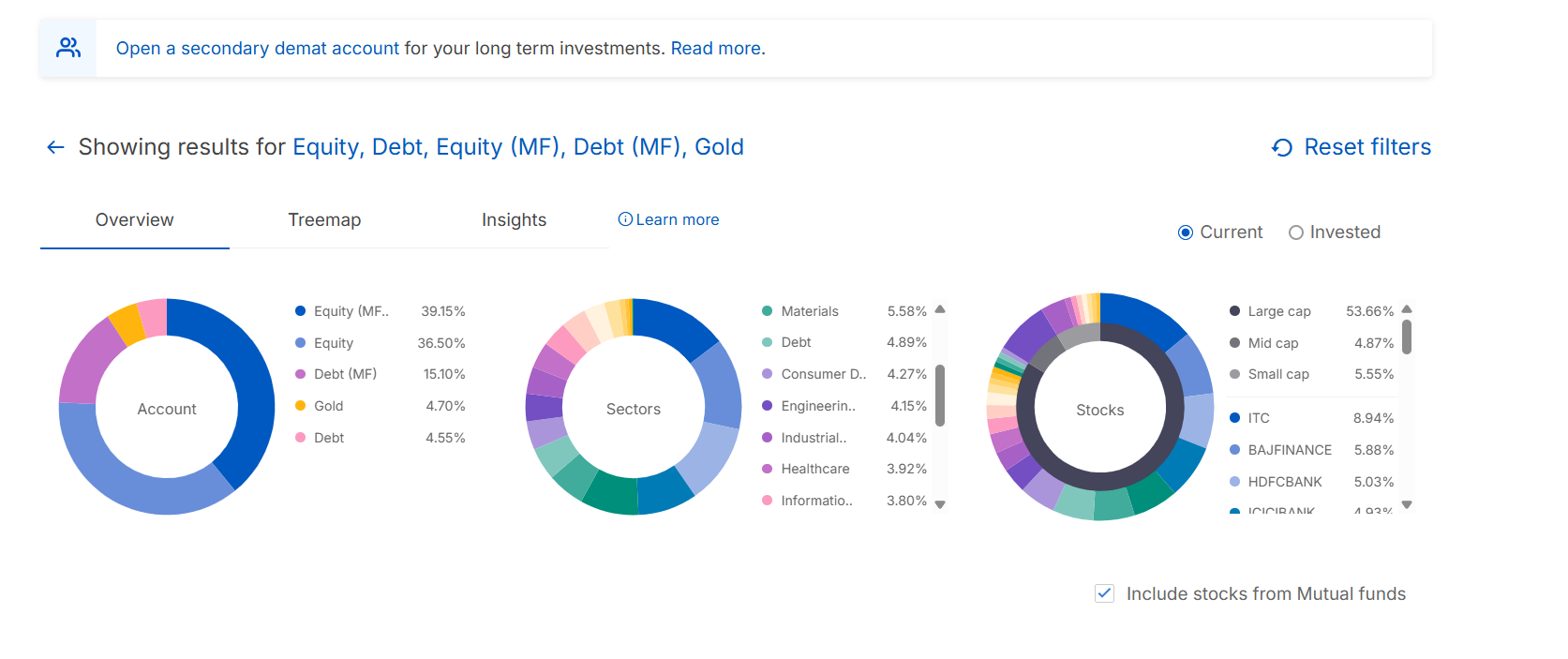Click the back arrow beside Showing results

click(x=55, y=147)
